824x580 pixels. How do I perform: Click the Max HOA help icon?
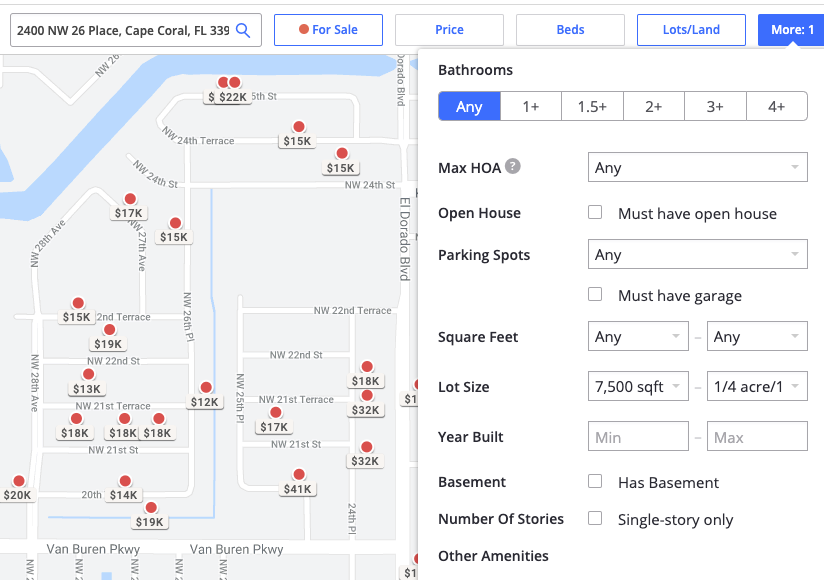[512, 166]
